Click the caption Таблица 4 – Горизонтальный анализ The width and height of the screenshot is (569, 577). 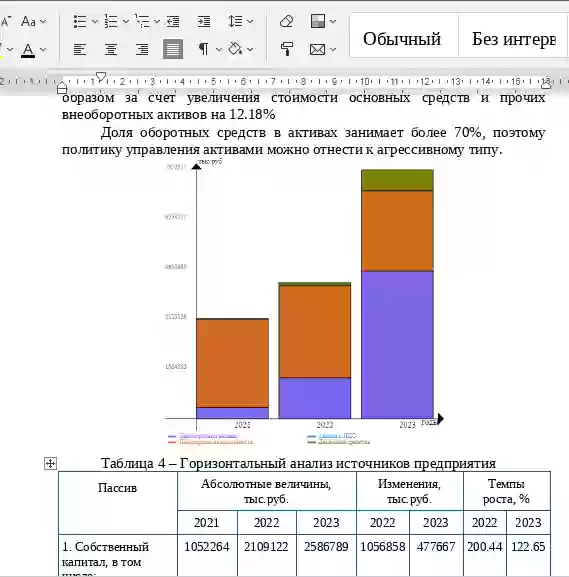tap(298, 463)
